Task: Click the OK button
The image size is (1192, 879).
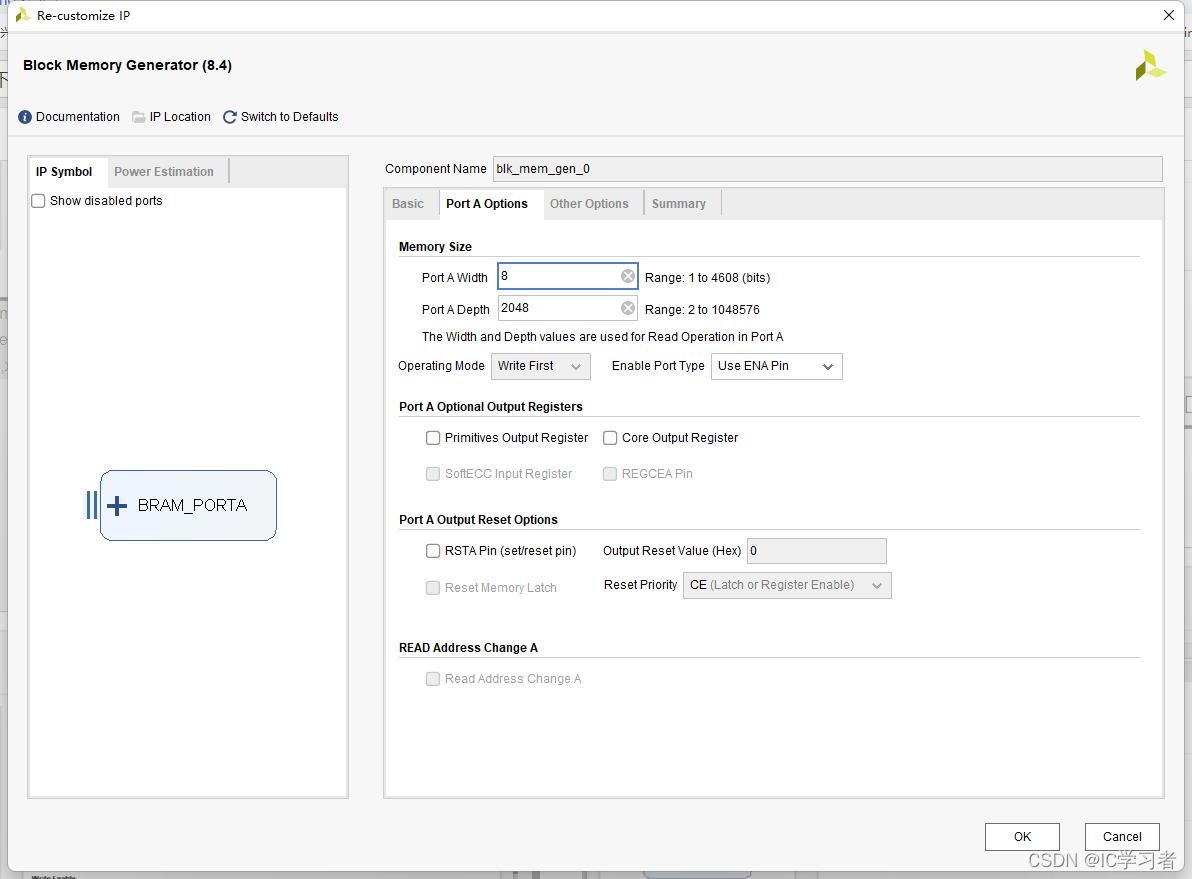Action: coord(1022,836)
